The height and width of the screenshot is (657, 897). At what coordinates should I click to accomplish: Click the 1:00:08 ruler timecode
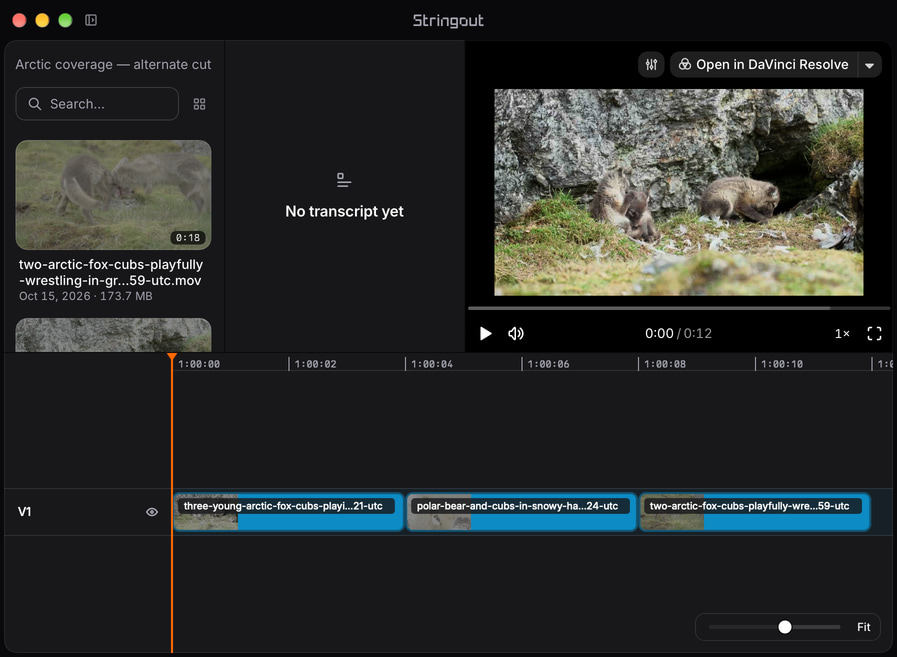[x=664, y=364]
